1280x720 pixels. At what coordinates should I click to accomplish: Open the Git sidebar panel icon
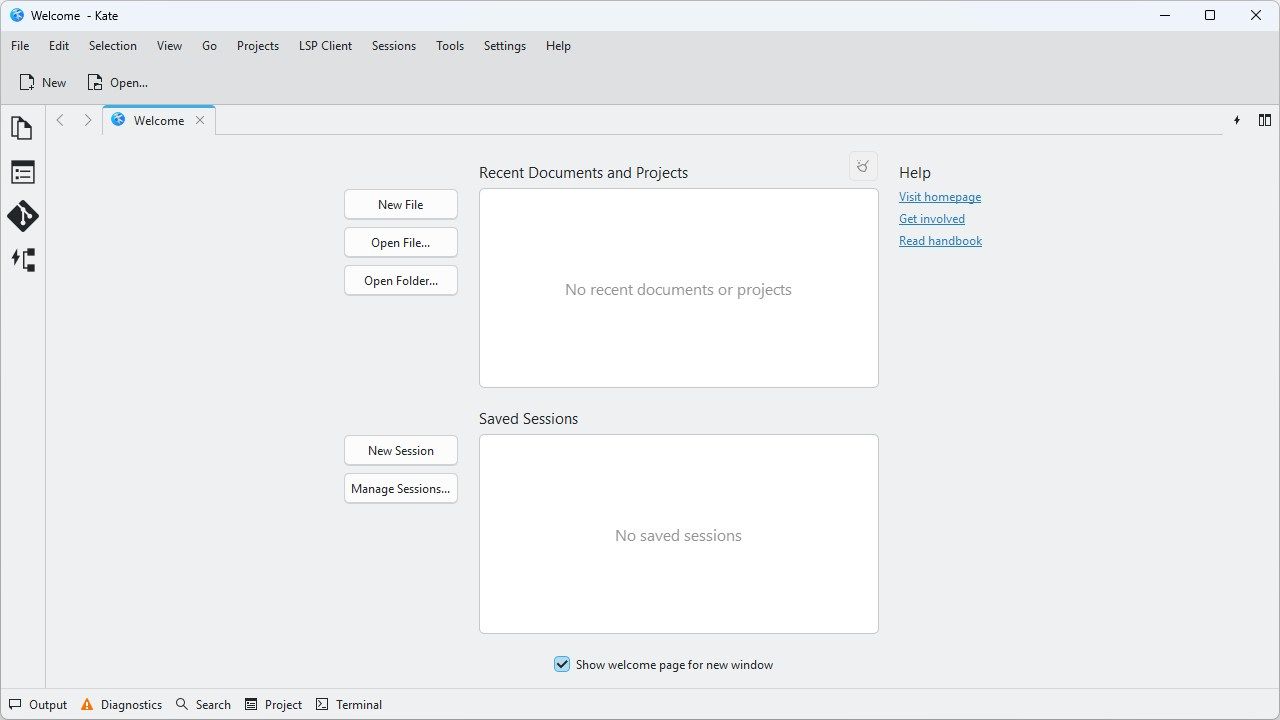(x=22, y=216)
